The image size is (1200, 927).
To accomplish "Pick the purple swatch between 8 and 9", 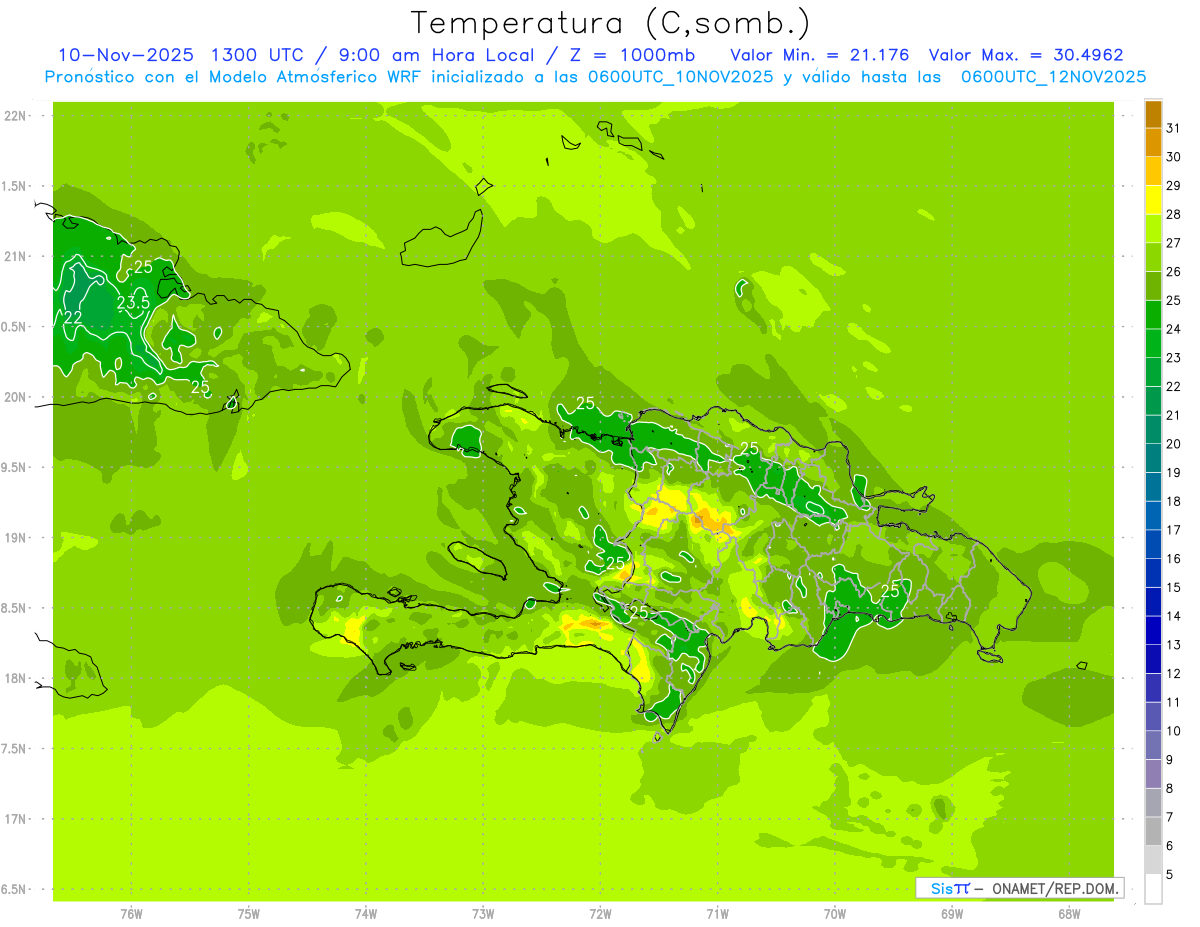I will point(1153,774).
